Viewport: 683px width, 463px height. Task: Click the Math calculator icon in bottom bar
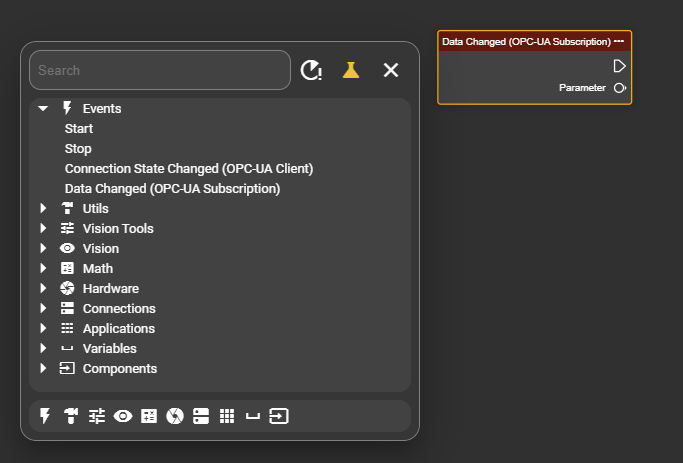pyautogui.click(x=149, y=416)
